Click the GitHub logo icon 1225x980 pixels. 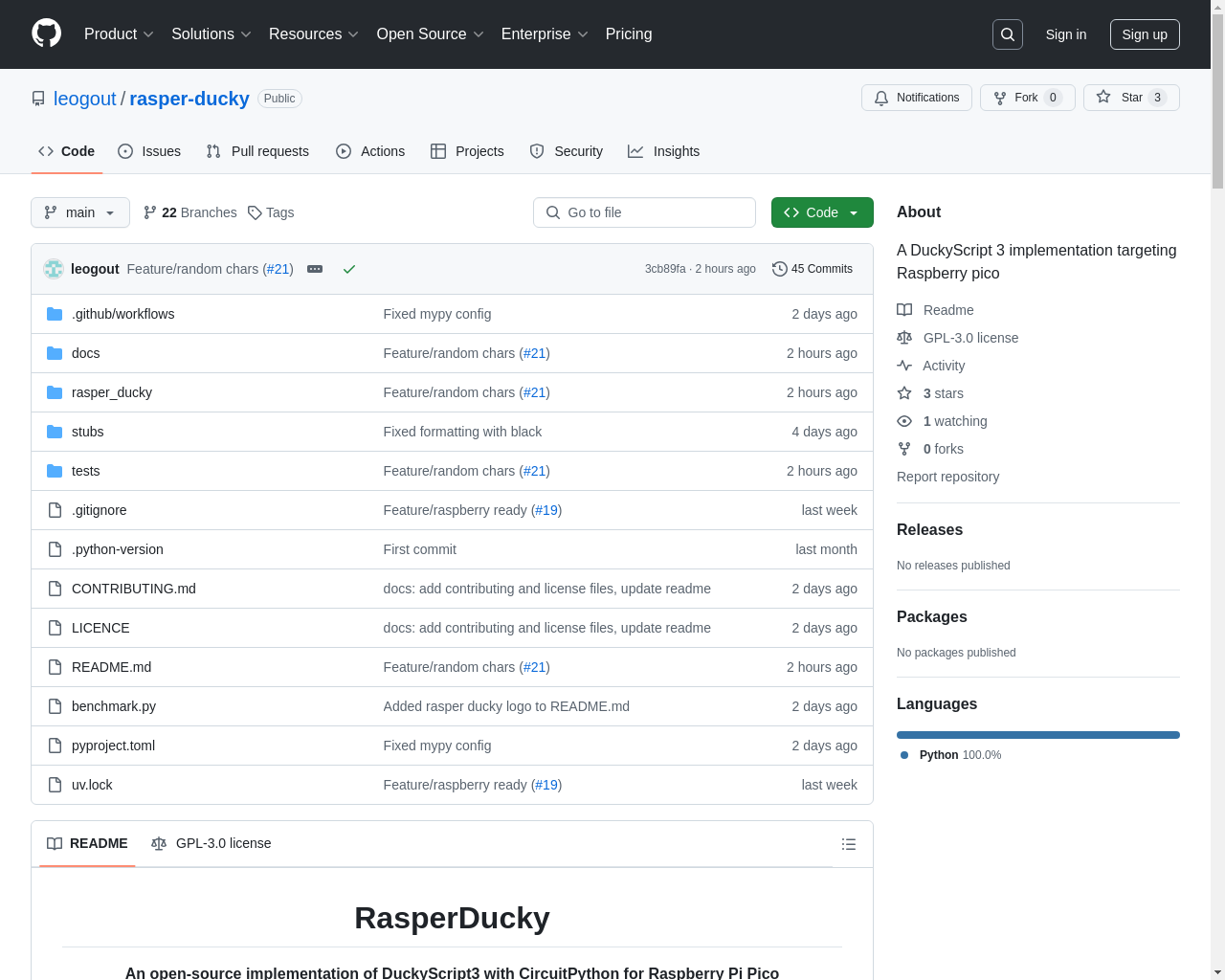click(x=47, y=33)
